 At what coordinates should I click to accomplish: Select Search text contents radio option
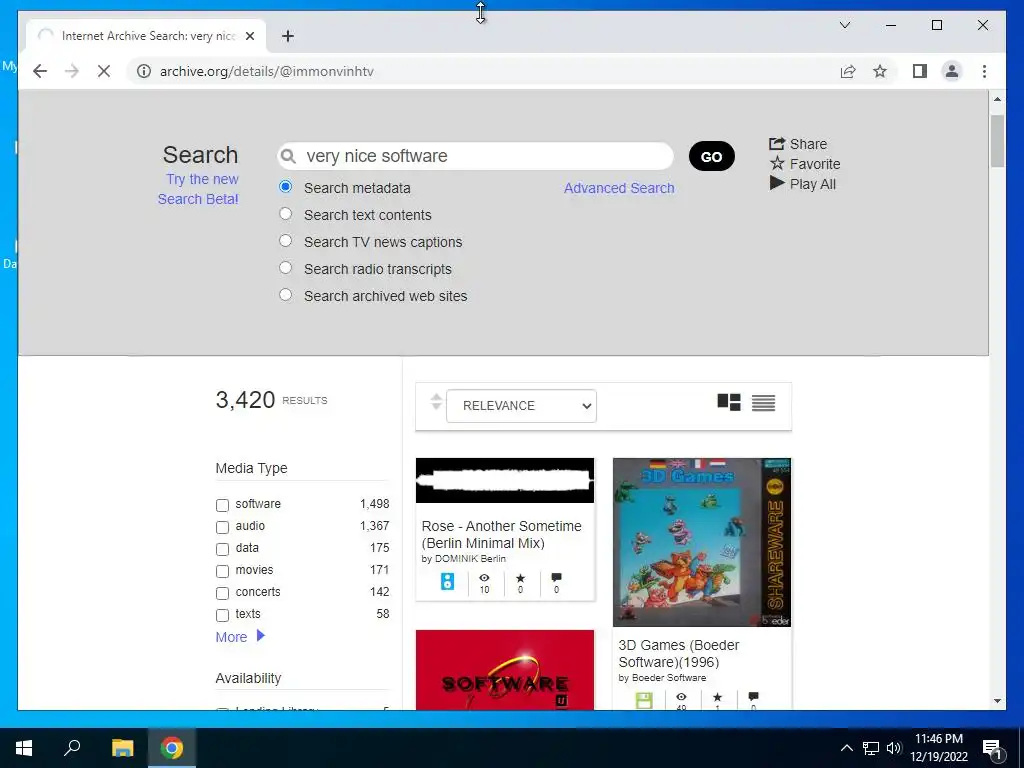(285, 214)
